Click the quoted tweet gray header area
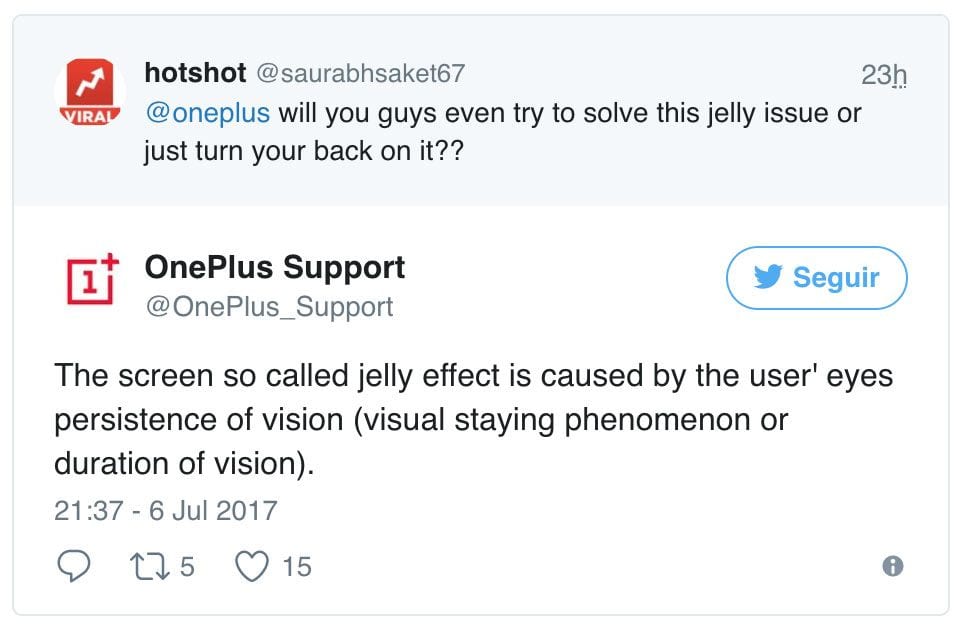 click(x=481, y=111)
